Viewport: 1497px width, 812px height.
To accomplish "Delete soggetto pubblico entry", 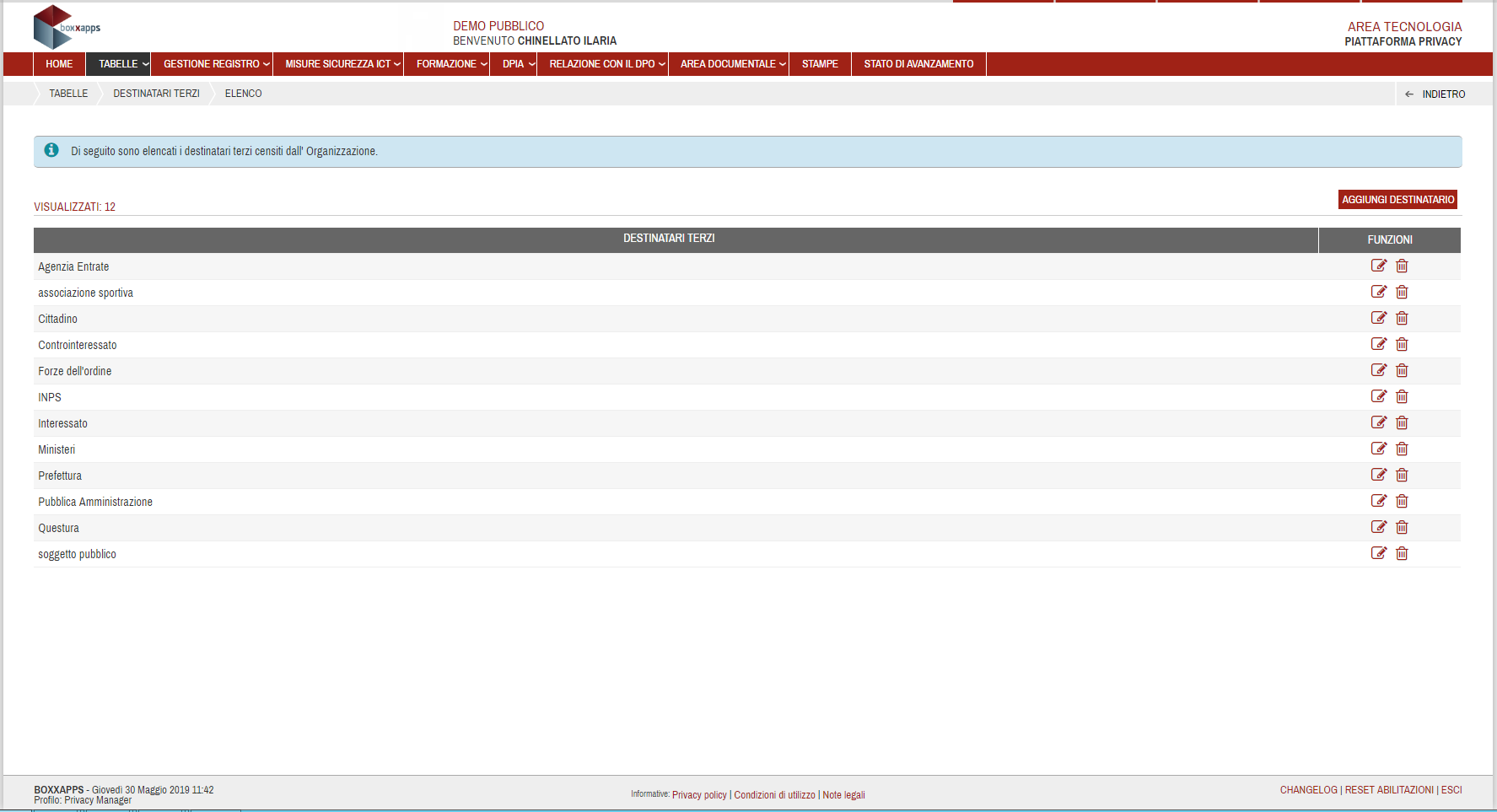I will (x=1402, y=553).
